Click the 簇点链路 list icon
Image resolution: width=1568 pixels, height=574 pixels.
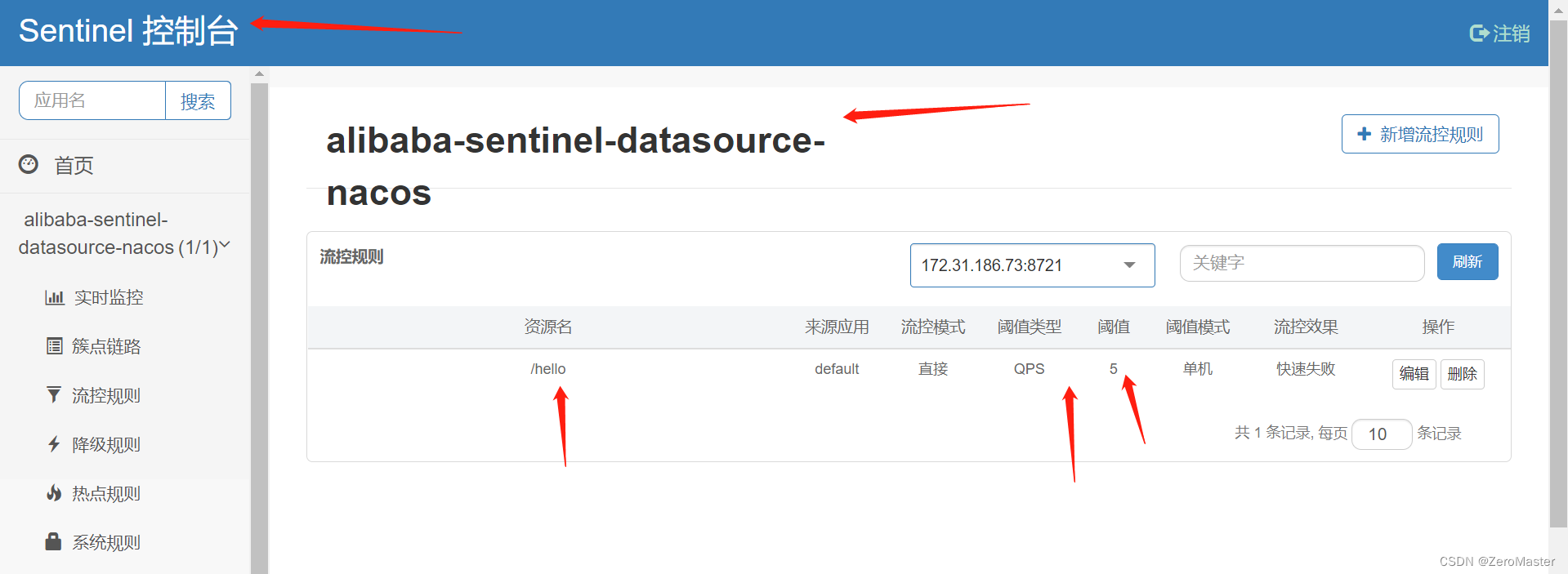pyautogui.click(x=54, y=346)
